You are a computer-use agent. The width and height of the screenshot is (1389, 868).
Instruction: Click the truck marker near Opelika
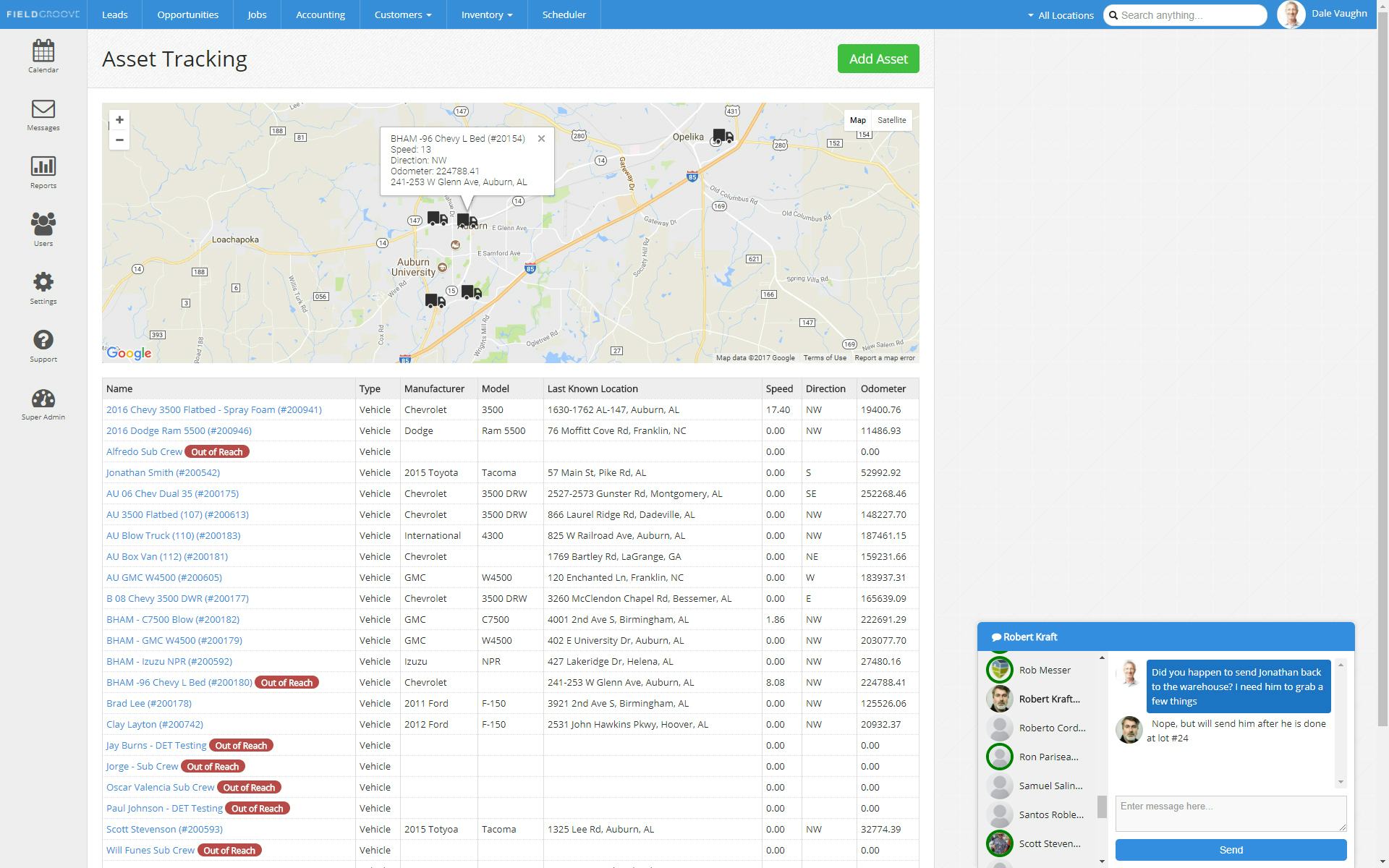click(x=723, y=136)
